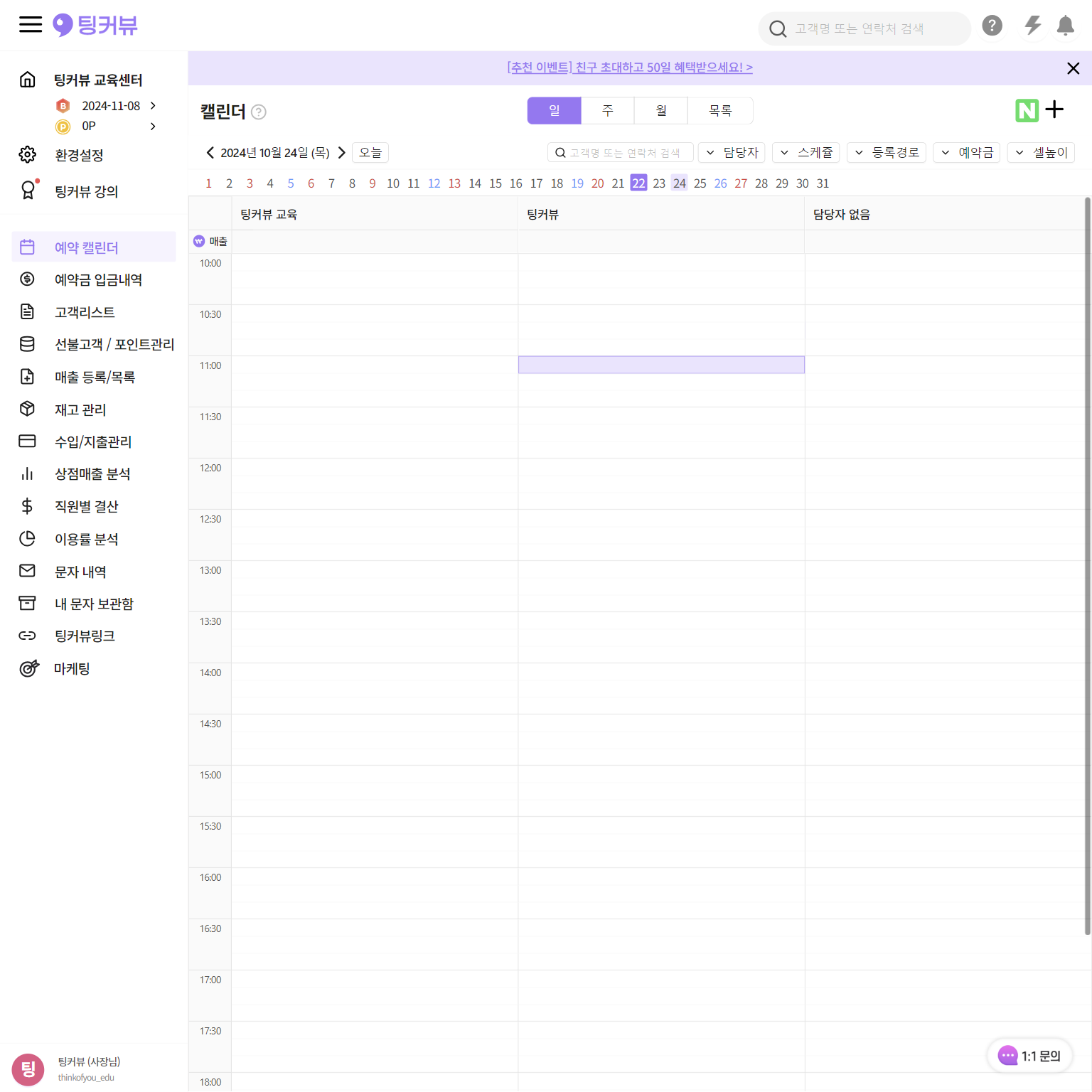Switch to 월 month view tab

pos(661,111)
